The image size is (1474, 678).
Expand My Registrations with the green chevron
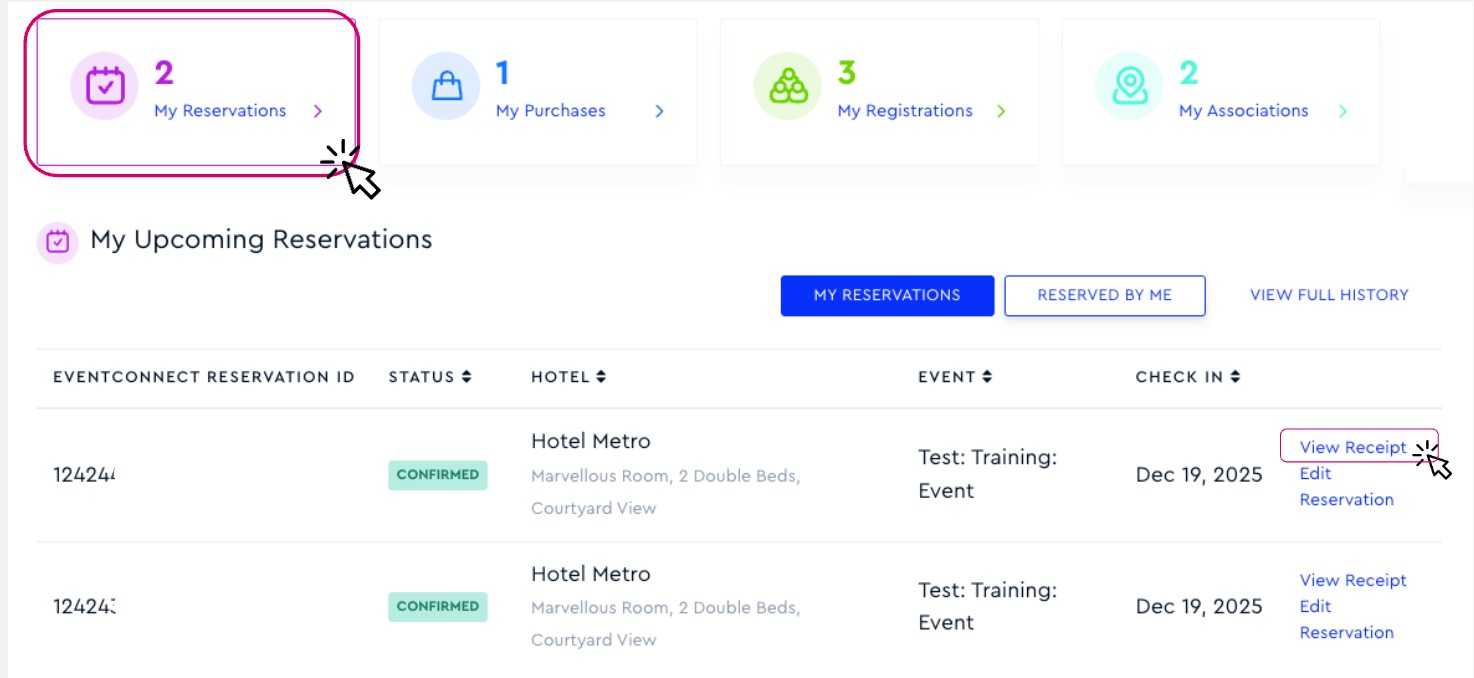point(1002,111)
